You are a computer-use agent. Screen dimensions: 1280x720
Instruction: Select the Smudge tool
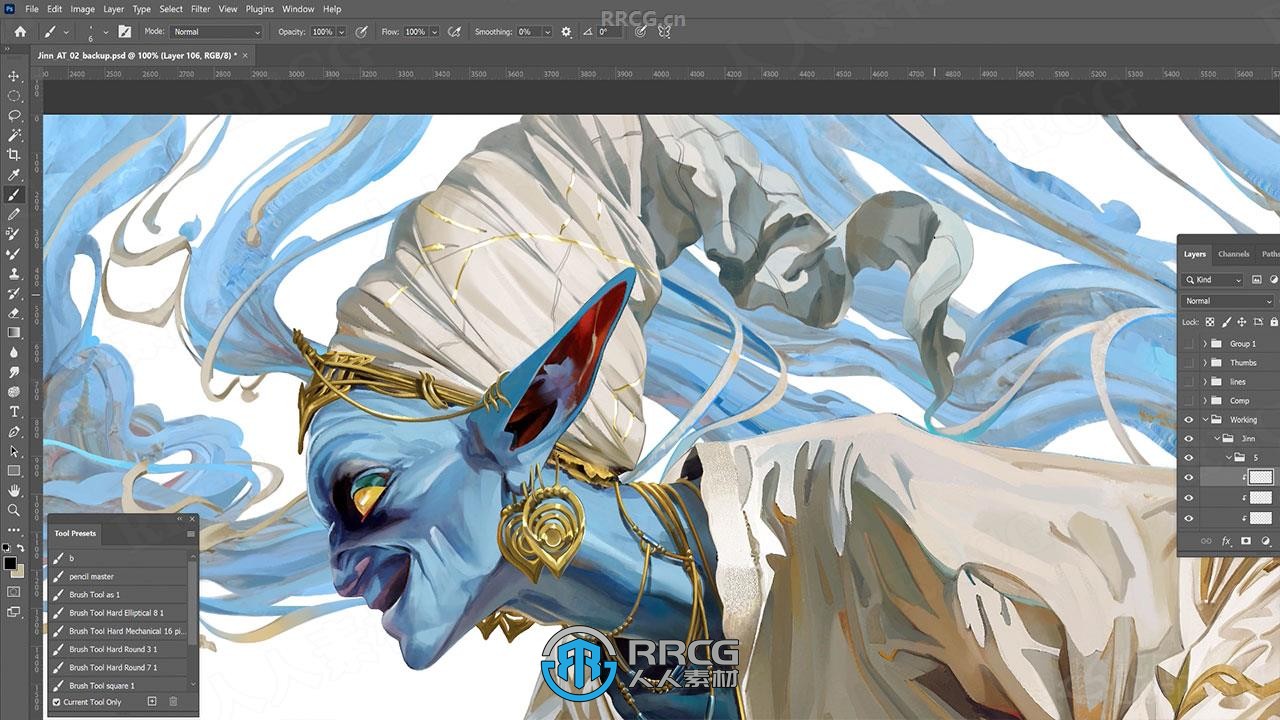click(14, 372)
